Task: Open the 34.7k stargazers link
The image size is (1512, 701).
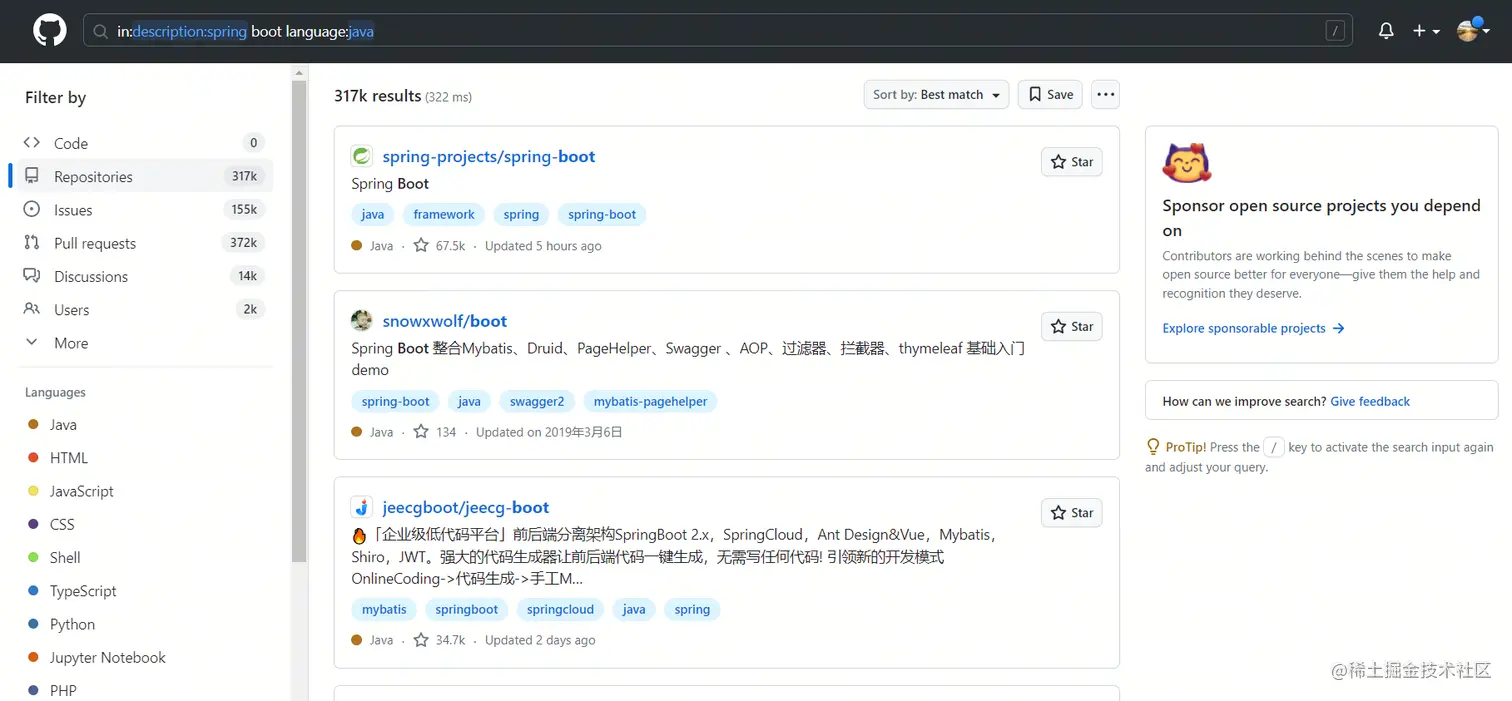Action: click(440, 640)
